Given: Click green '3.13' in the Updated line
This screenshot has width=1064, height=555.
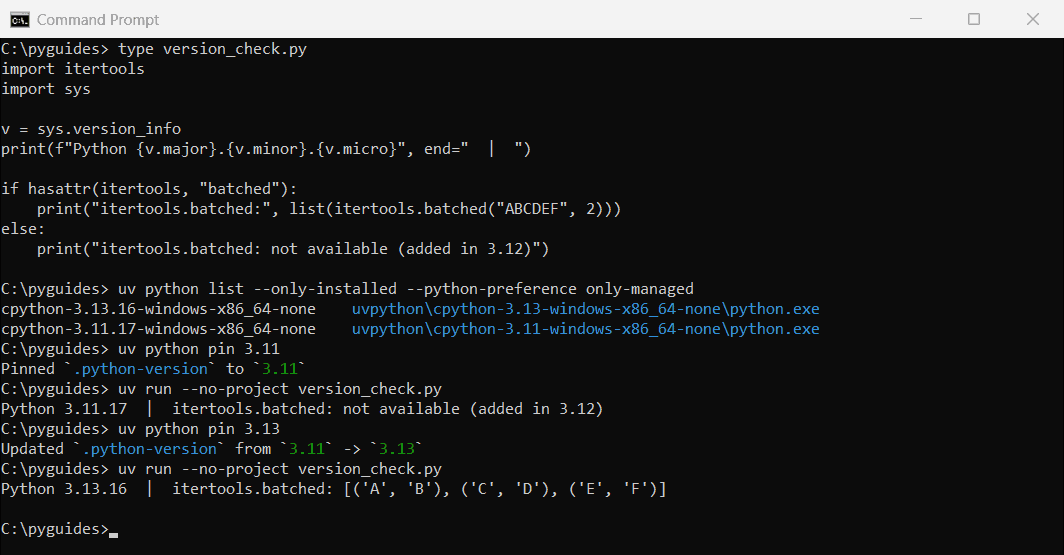Looking at the screenshot, I should [396, 449].
